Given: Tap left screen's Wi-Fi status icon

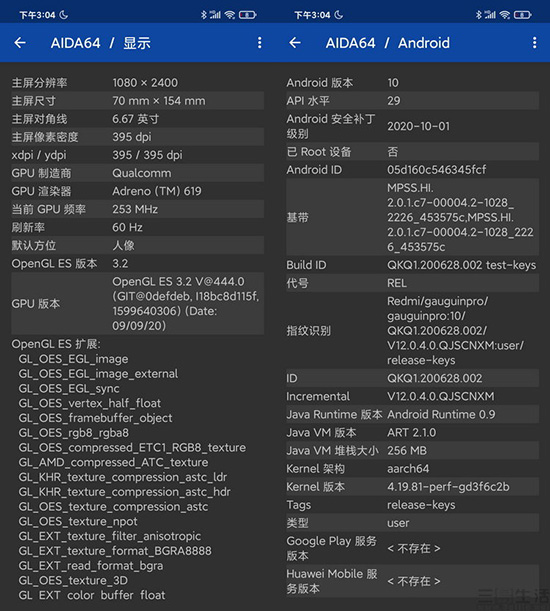Looking at the screenshot, I should pos(230,15).
